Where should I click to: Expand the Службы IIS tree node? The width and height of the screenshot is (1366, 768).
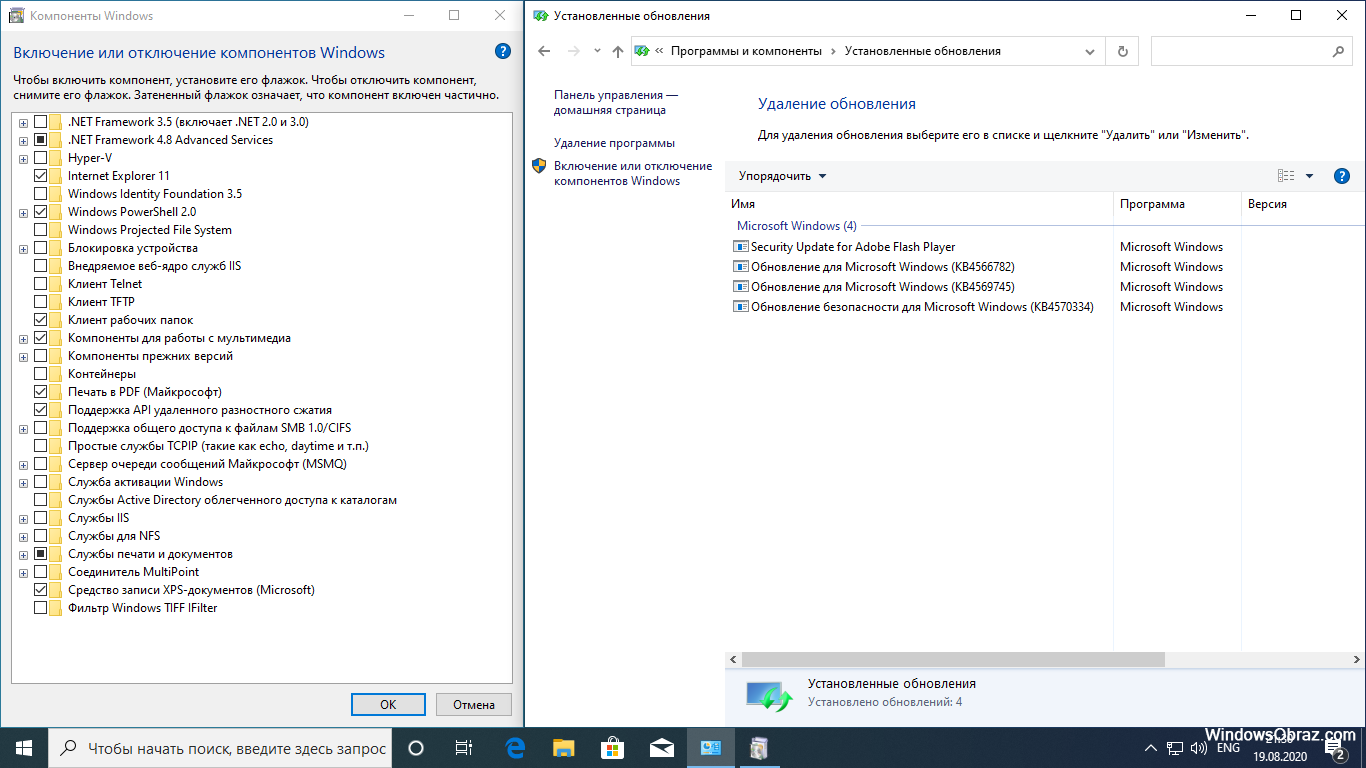pos(23,518)
